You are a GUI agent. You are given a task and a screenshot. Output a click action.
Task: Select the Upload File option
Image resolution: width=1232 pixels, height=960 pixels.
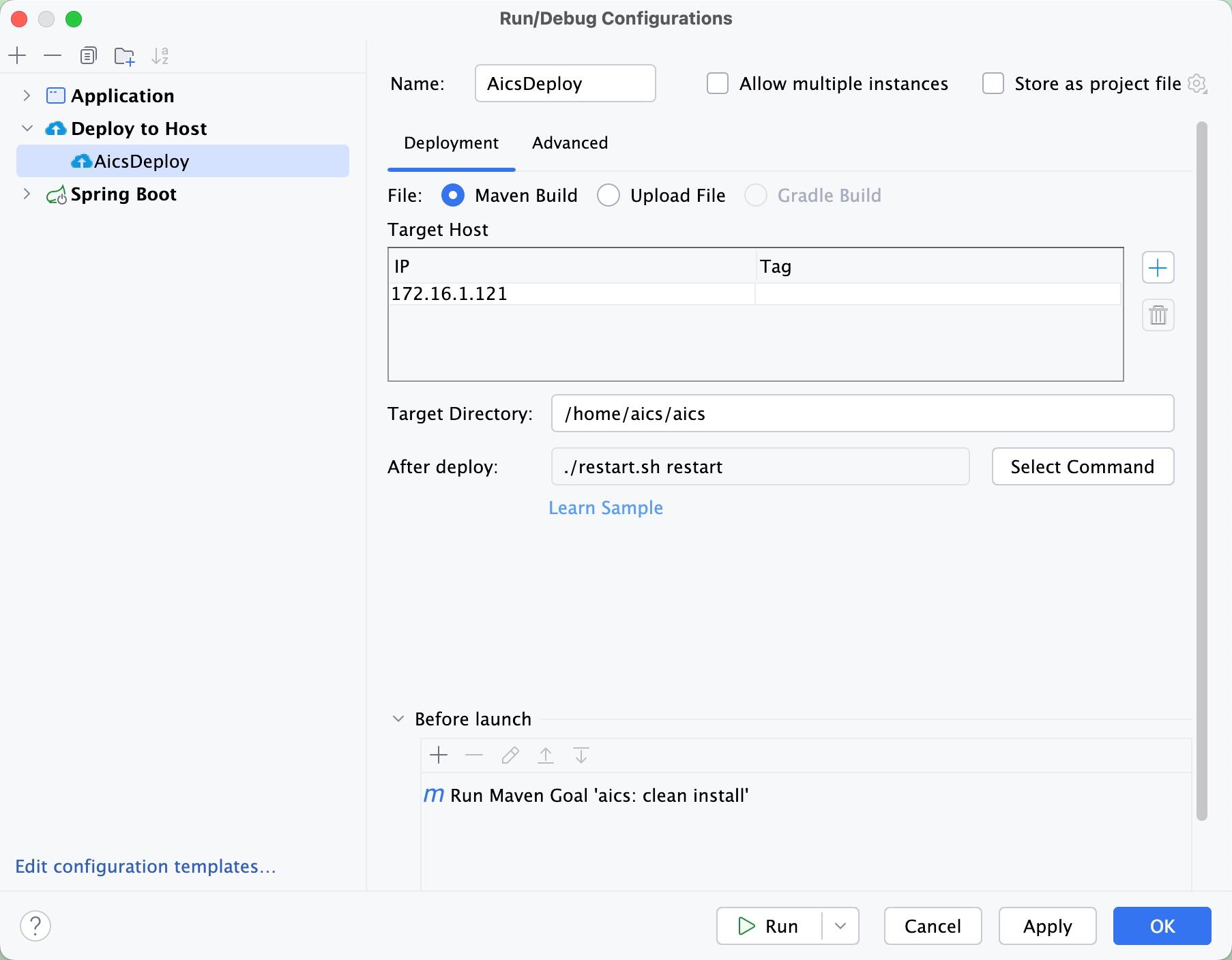click(608, 196)
